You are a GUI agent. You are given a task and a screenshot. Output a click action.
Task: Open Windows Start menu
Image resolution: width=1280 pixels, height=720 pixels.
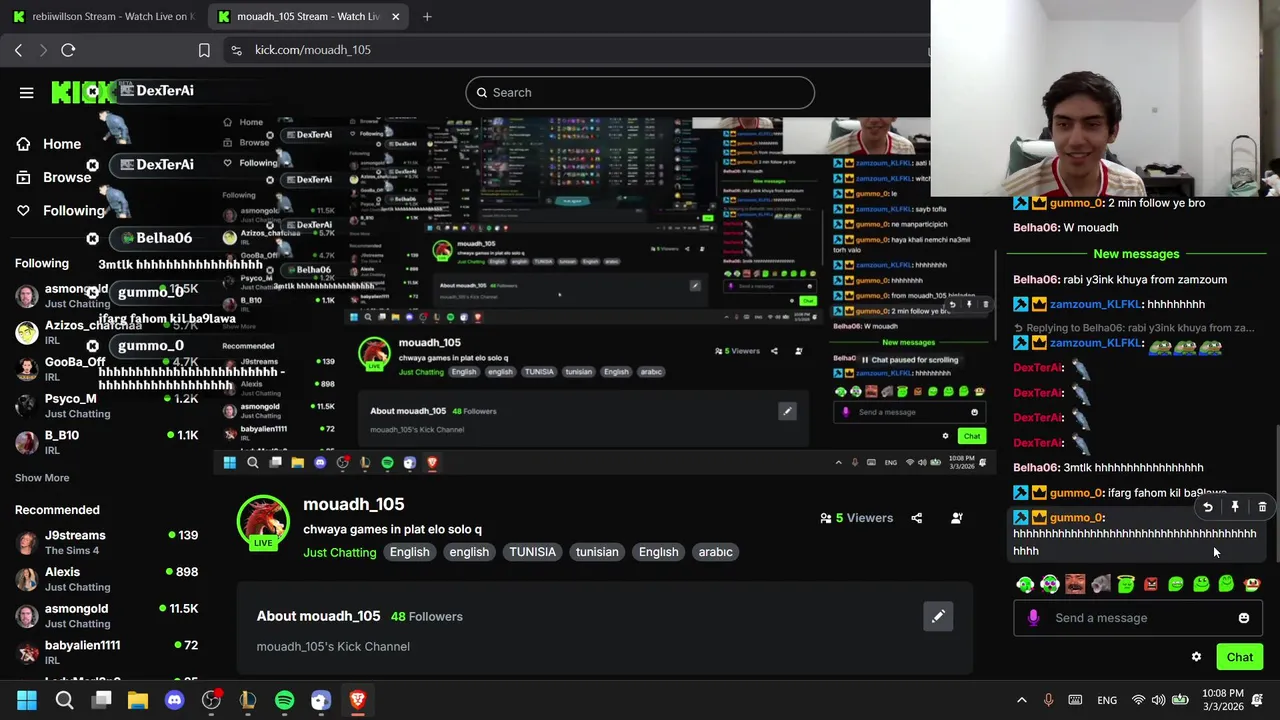27,700
